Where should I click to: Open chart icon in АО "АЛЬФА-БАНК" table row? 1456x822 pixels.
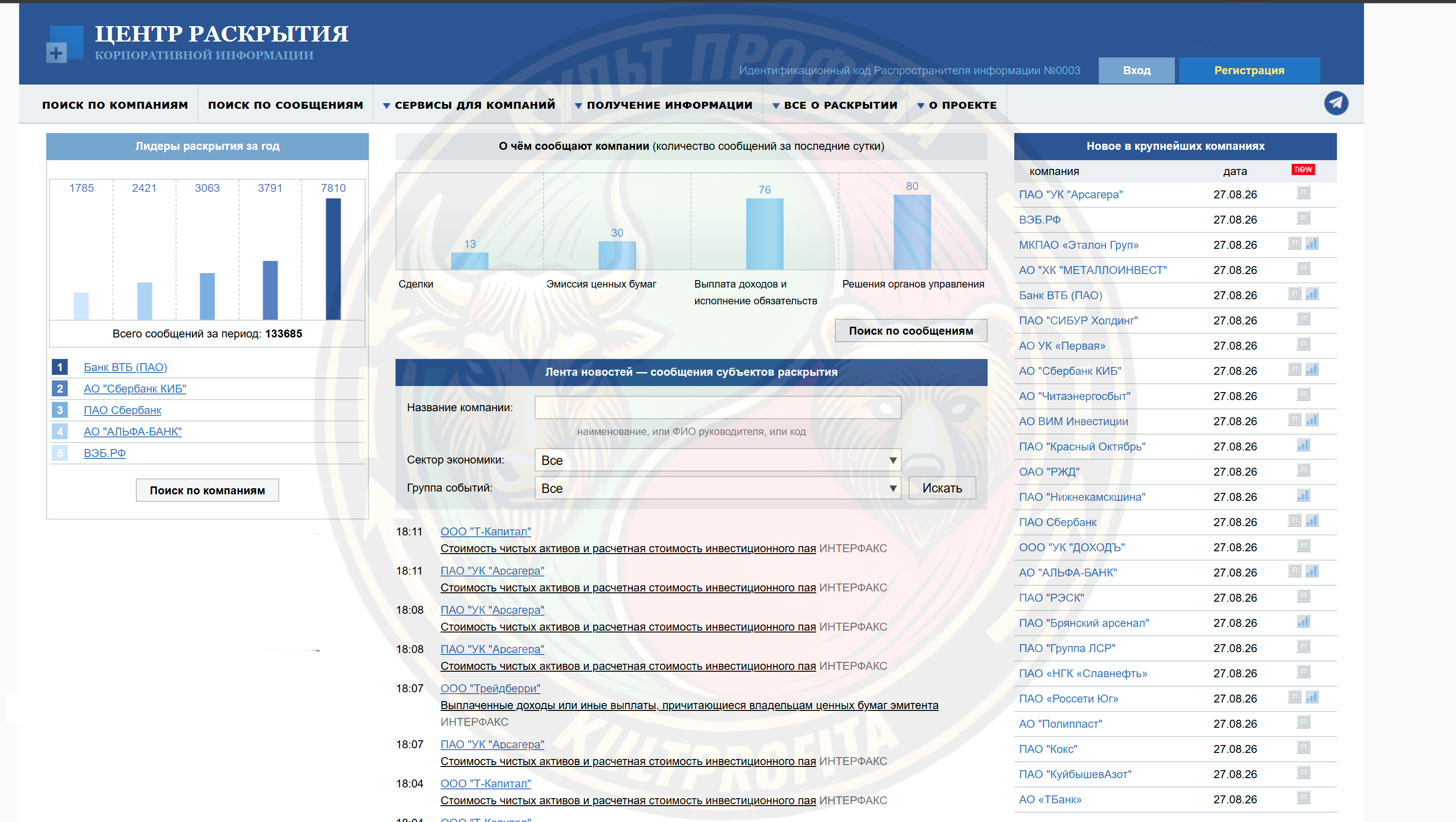pyautogui.click(x=1311, y=571)
